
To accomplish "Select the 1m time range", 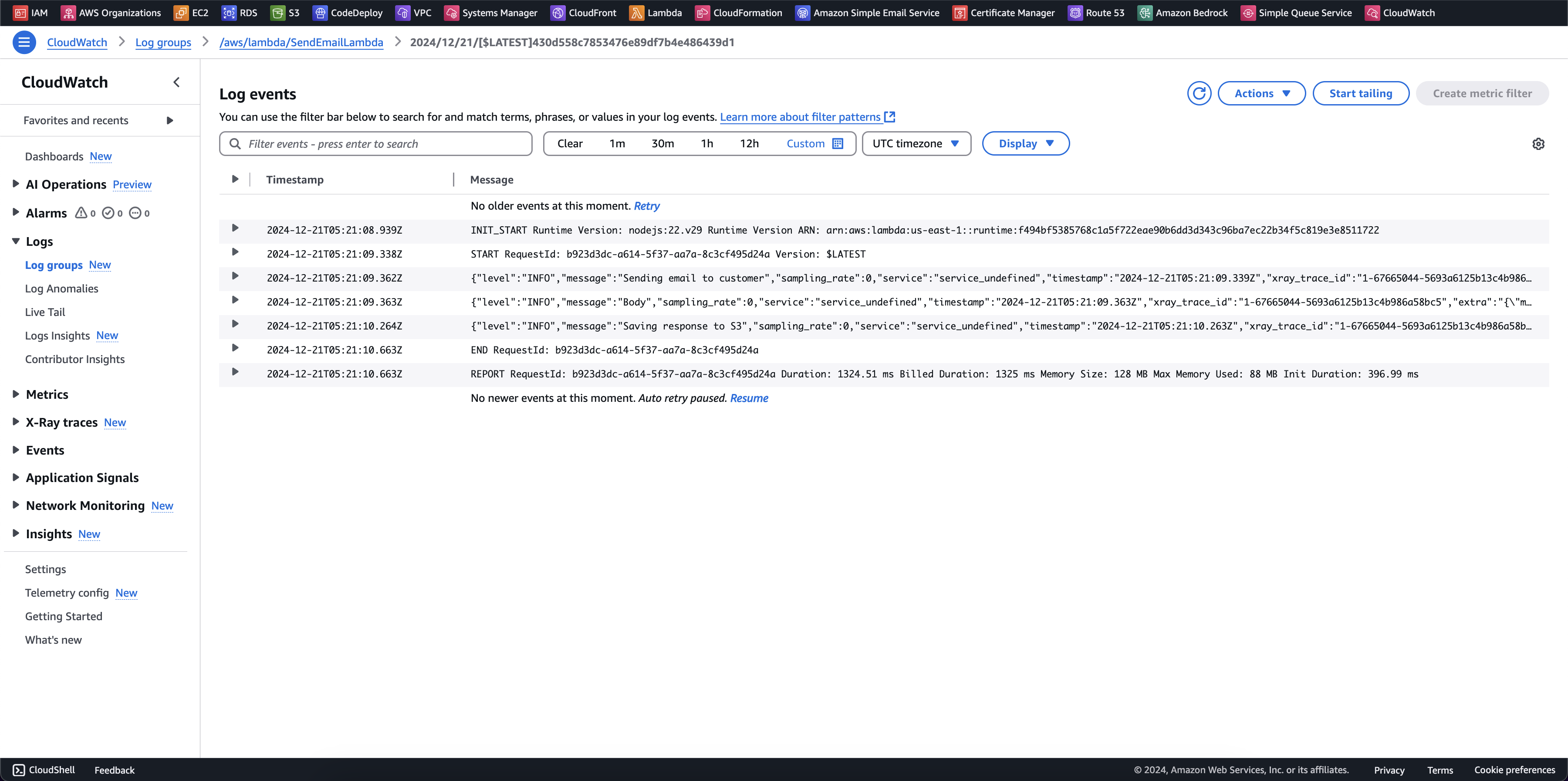I will pos(617,144).
